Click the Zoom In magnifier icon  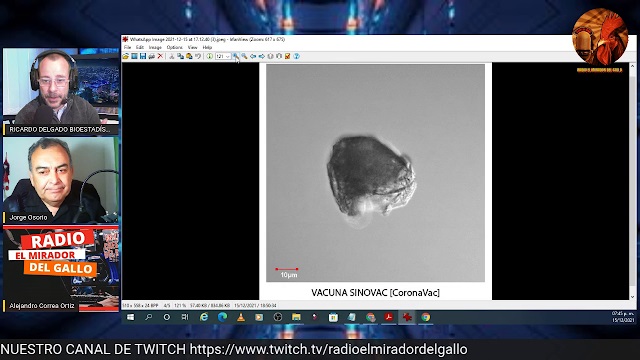pyautogui.click(x=236, y=56)
